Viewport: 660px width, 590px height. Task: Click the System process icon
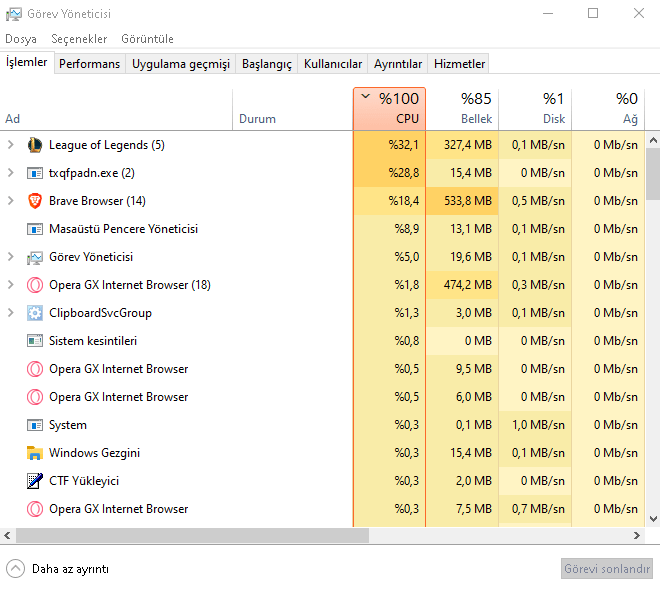(35, 425)
